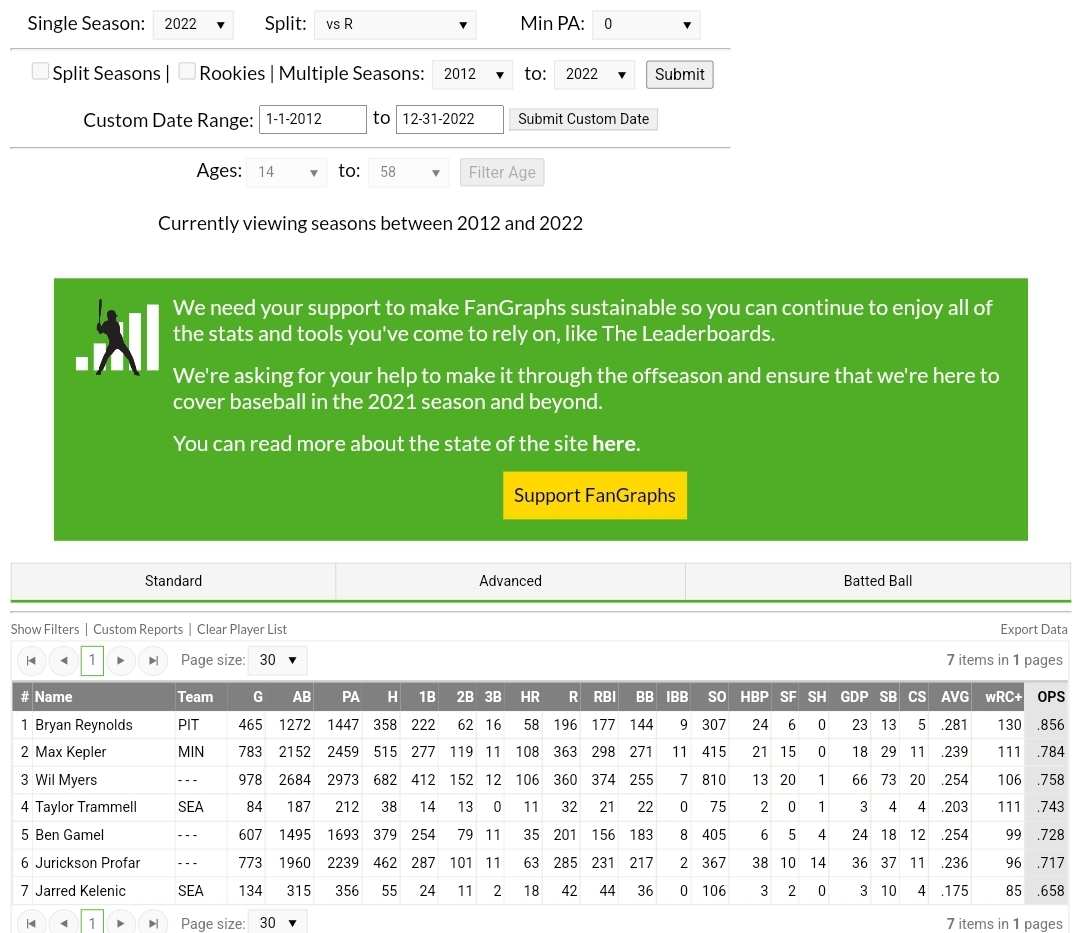Switch to the Advanced tab
This screenshot has width=1079, height=933.
coord(511,581)
